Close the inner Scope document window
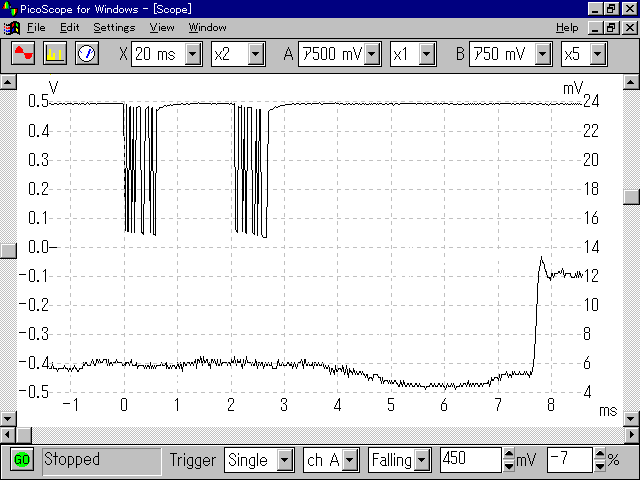Screen dimensions: 640x480 629,28
